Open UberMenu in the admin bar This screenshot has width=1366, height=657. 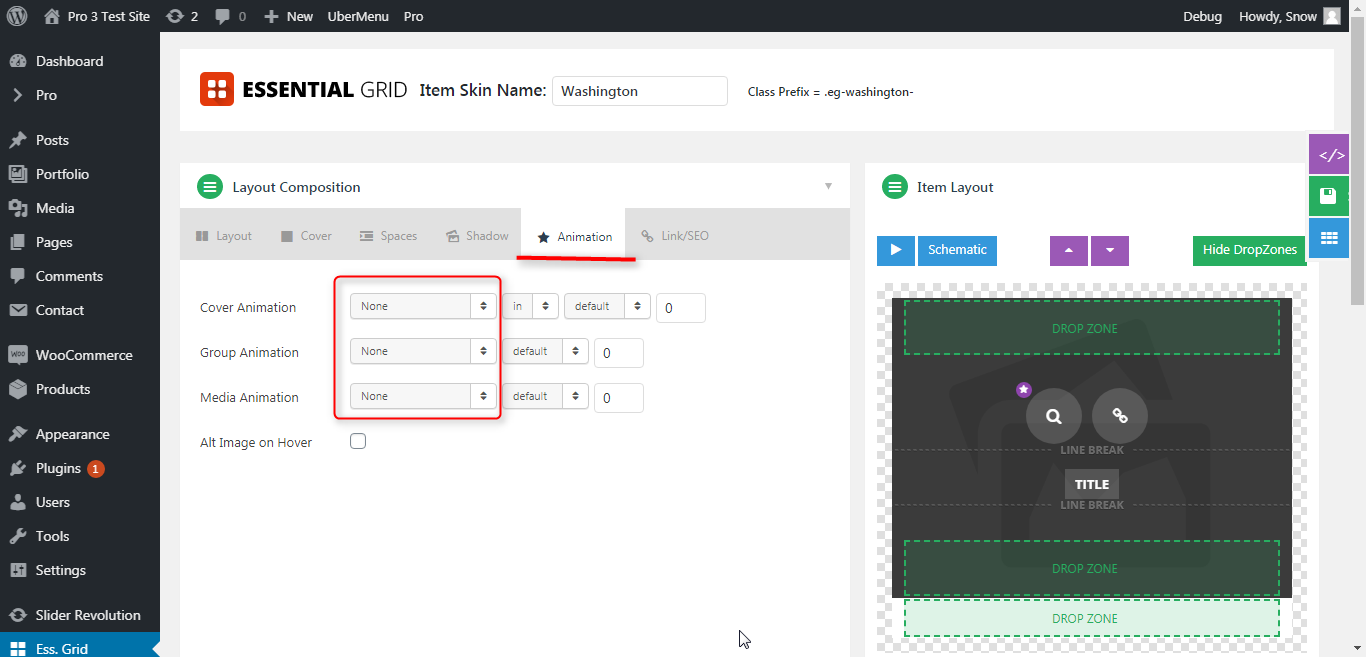(358, 16)
